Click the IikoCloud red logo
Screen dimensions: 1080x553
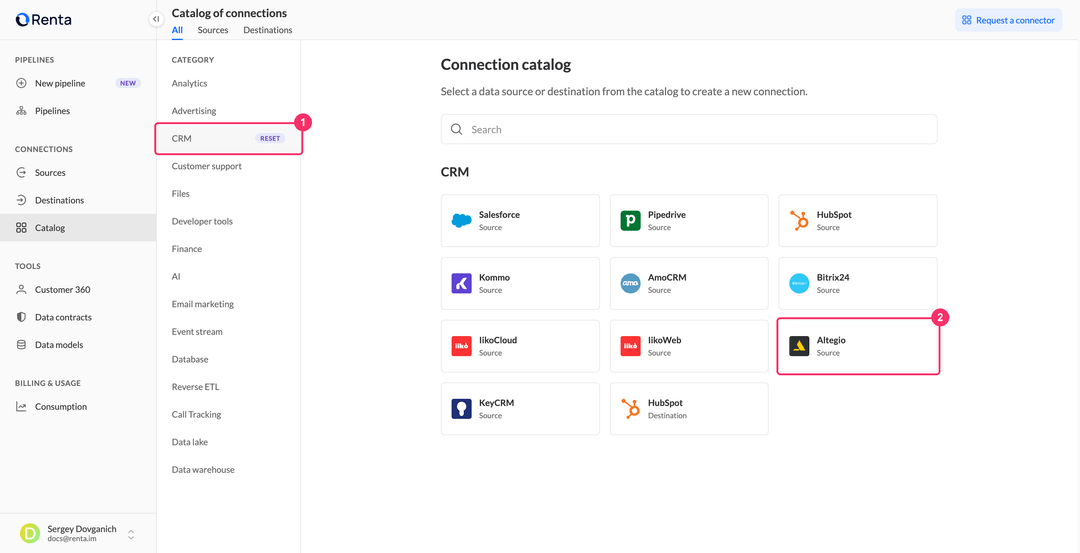461,346
